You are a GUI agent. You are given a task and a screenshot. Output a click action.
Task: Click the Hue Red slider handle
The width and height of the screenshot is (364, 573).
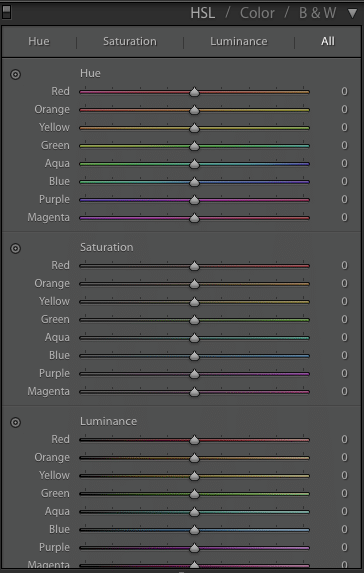194,92
